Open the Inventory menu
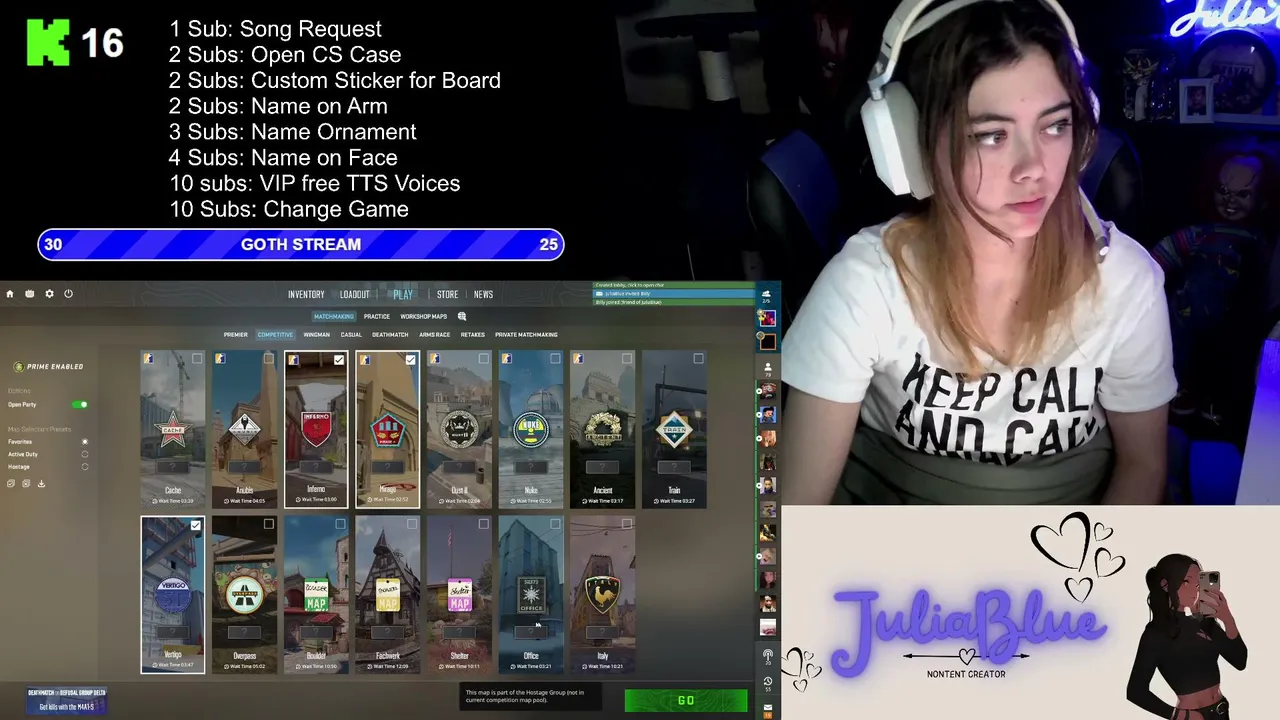Screen dimensions: 1280x720 (306, 295)
